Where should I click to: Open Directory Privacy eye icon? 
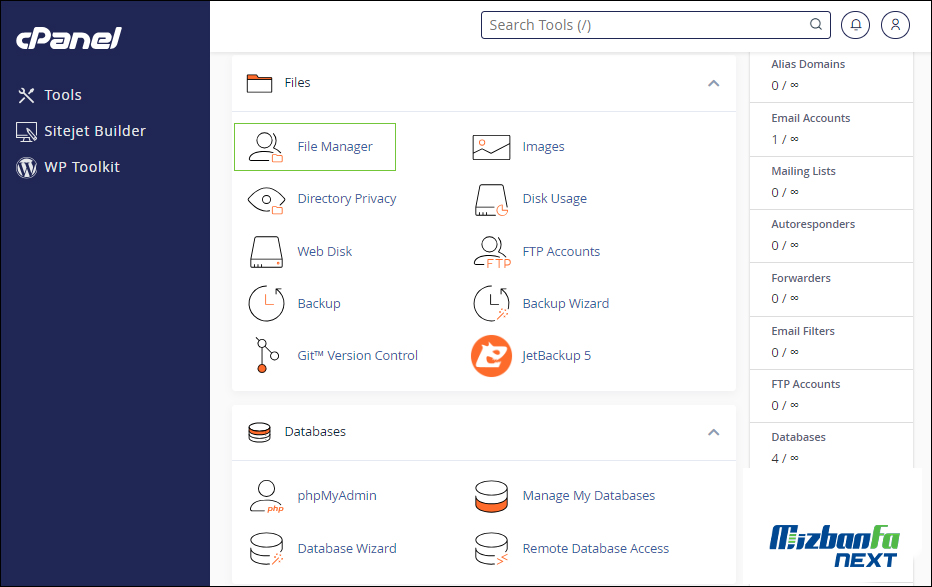[266, 199]
